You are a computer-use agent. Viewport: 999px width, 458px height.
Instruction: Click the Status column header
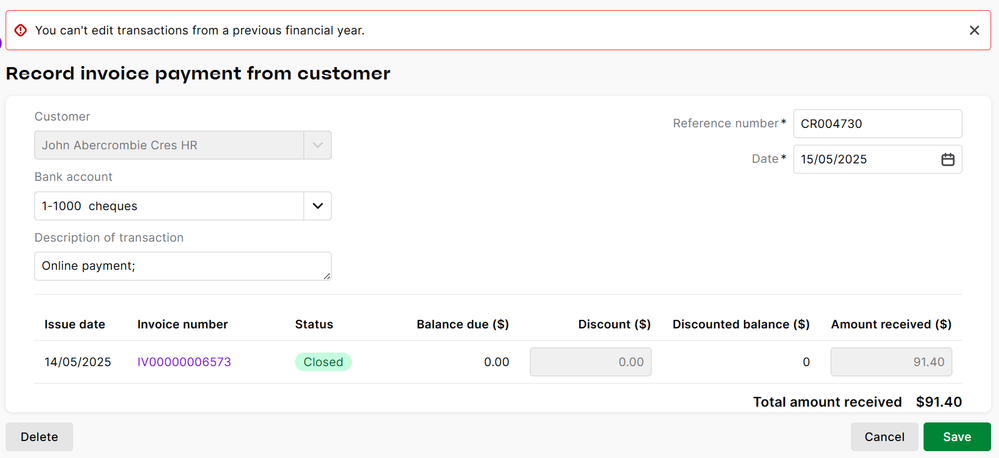[x=314, y=324]
